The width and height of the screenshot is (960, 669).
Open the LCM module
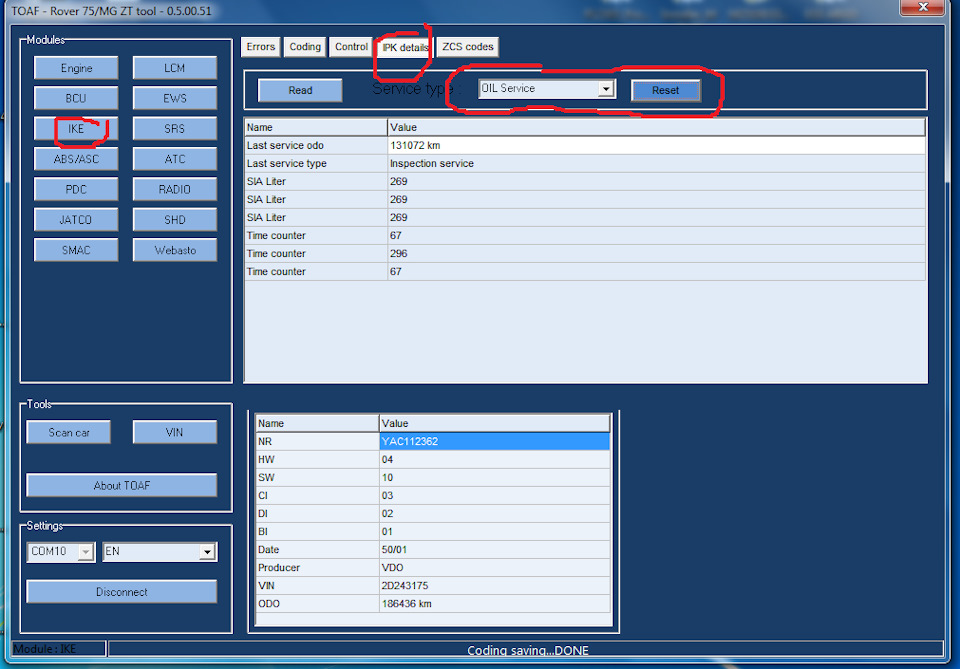174,68
